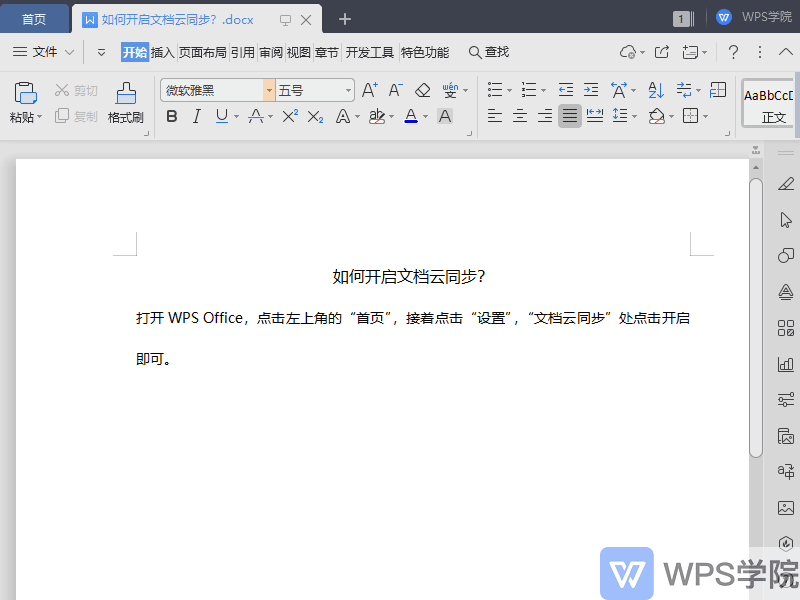
Task: Click the increase indent icon
Action: (591, 90)
